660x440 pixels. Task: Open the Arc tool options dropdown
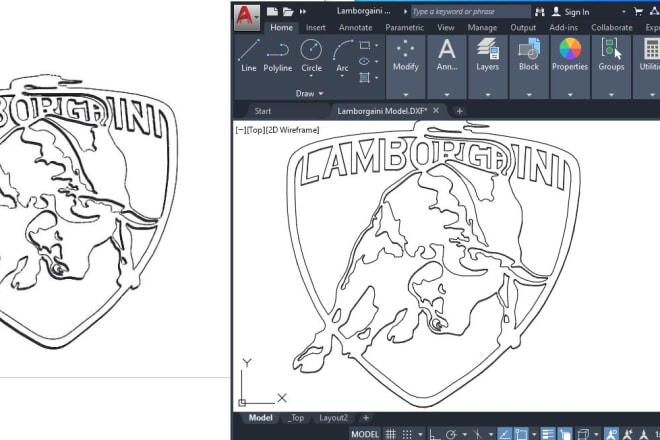coord(342,76)
